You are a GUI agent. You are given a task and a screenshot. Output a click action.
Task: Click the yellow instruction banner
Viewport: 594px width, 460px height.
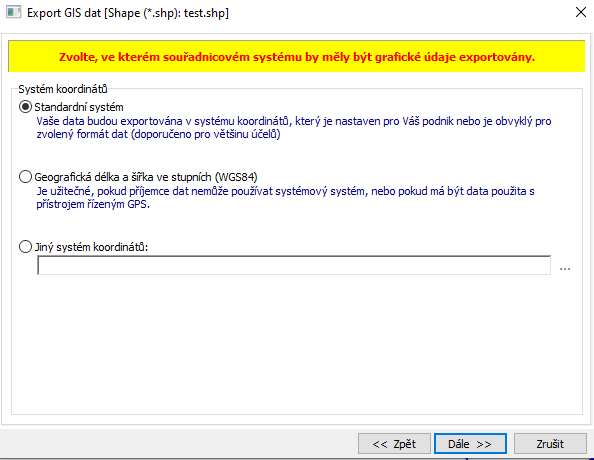(x=297, y=56)
